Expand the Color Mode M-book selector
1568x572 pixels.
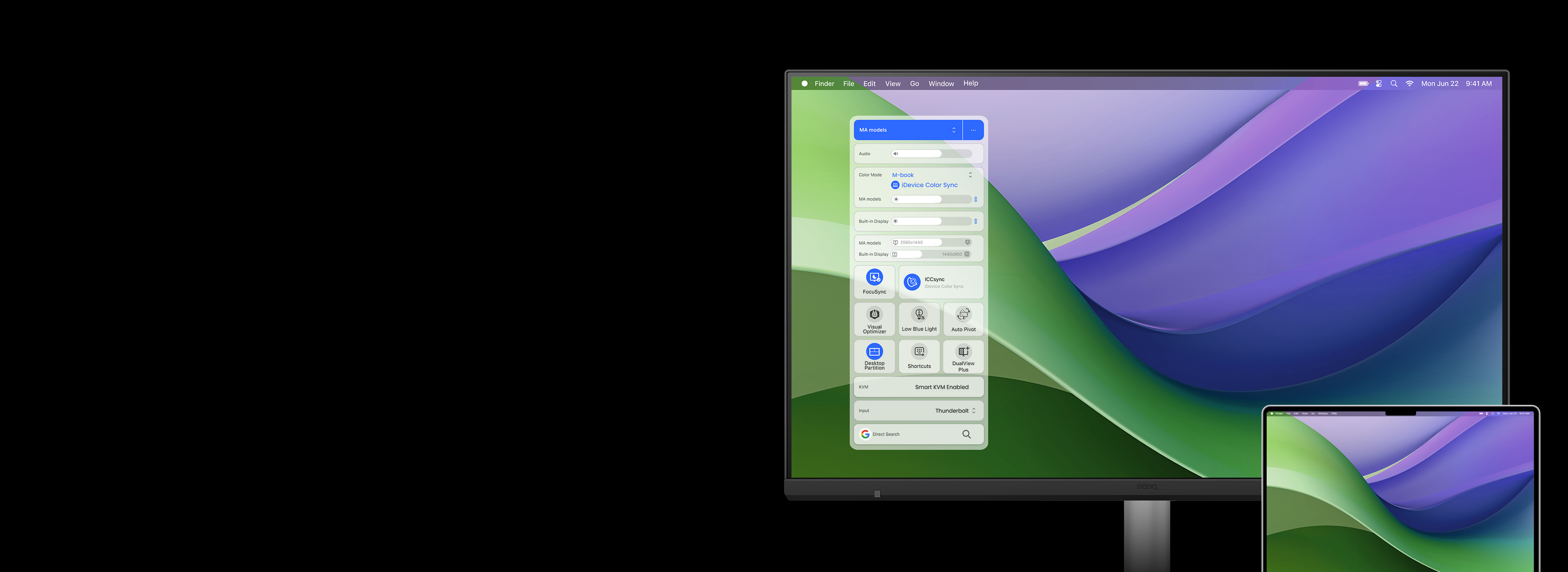(932, 175)
